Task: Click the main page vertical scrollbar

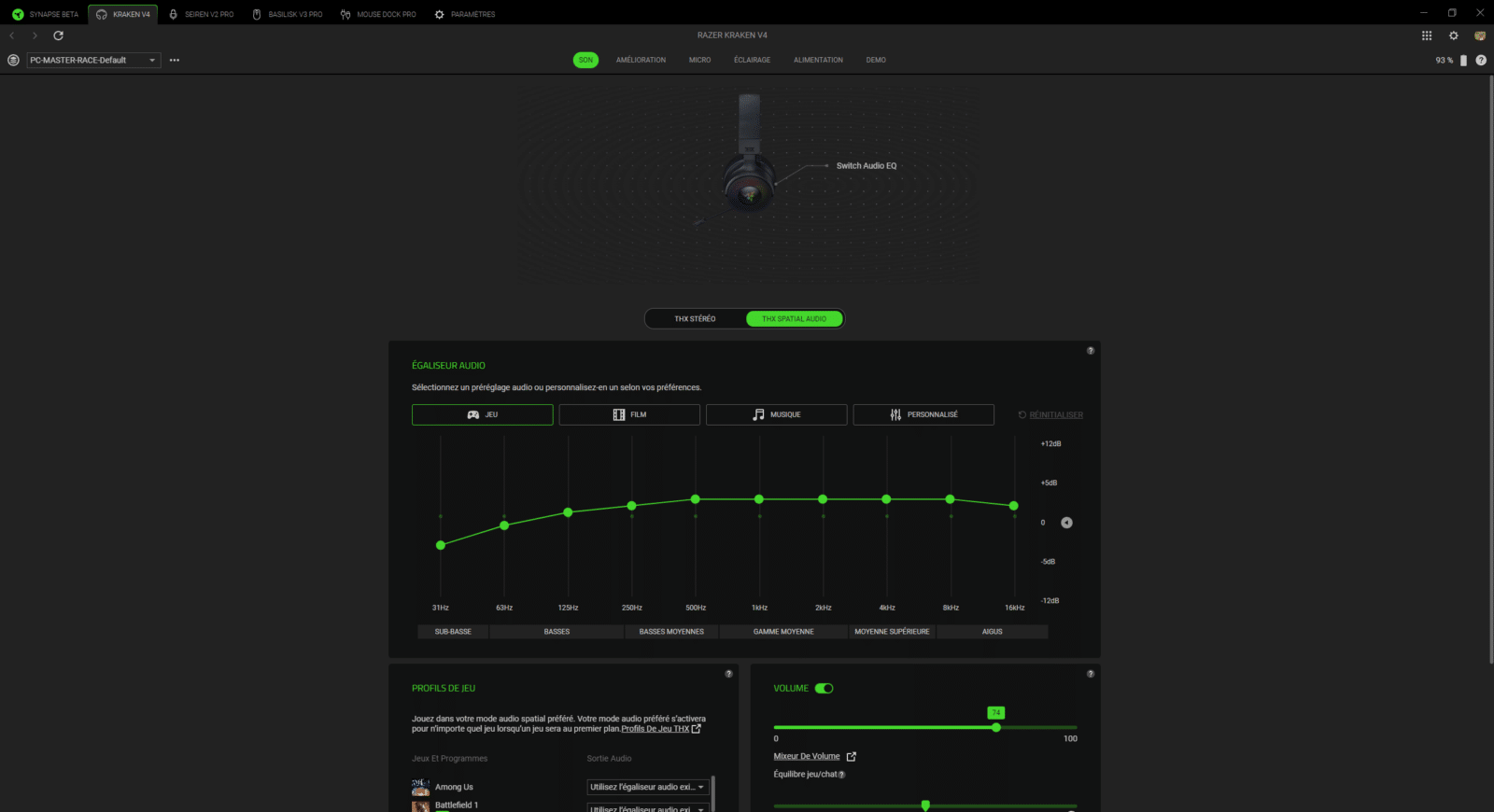Action: (1490, 369)
